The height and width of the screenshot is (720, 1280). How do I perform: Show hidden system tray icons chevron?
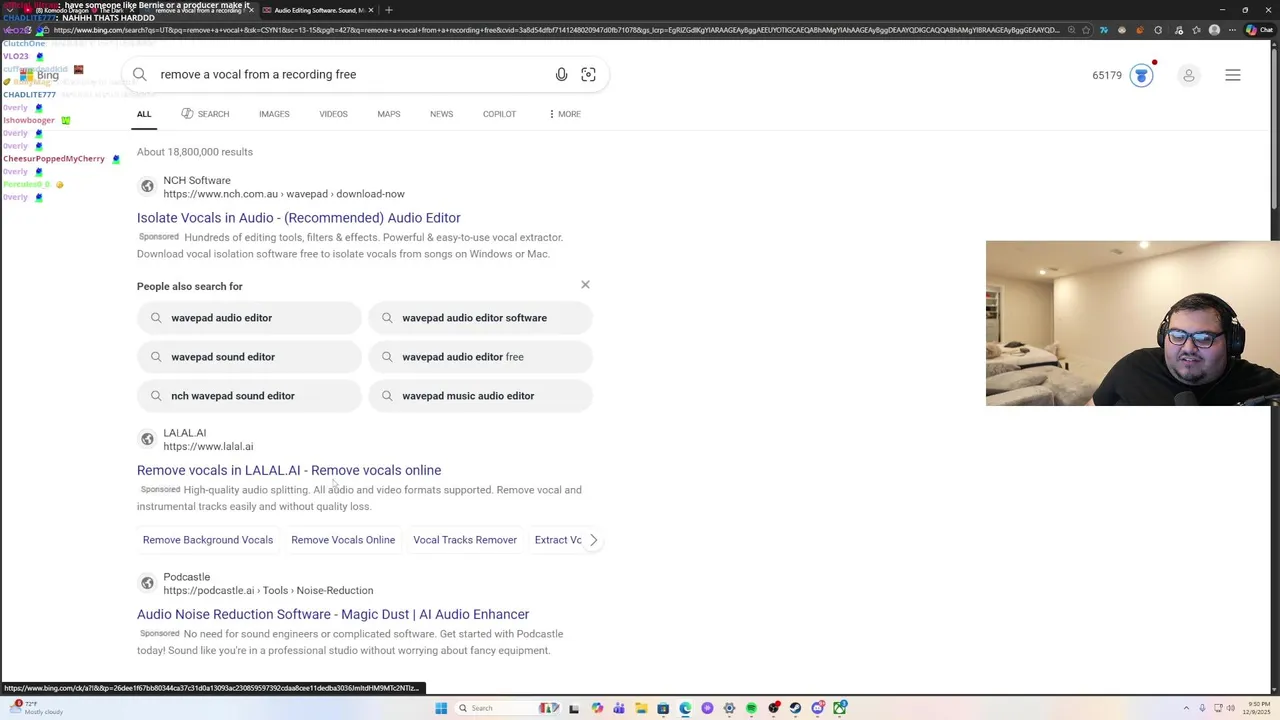[1186, 708]
